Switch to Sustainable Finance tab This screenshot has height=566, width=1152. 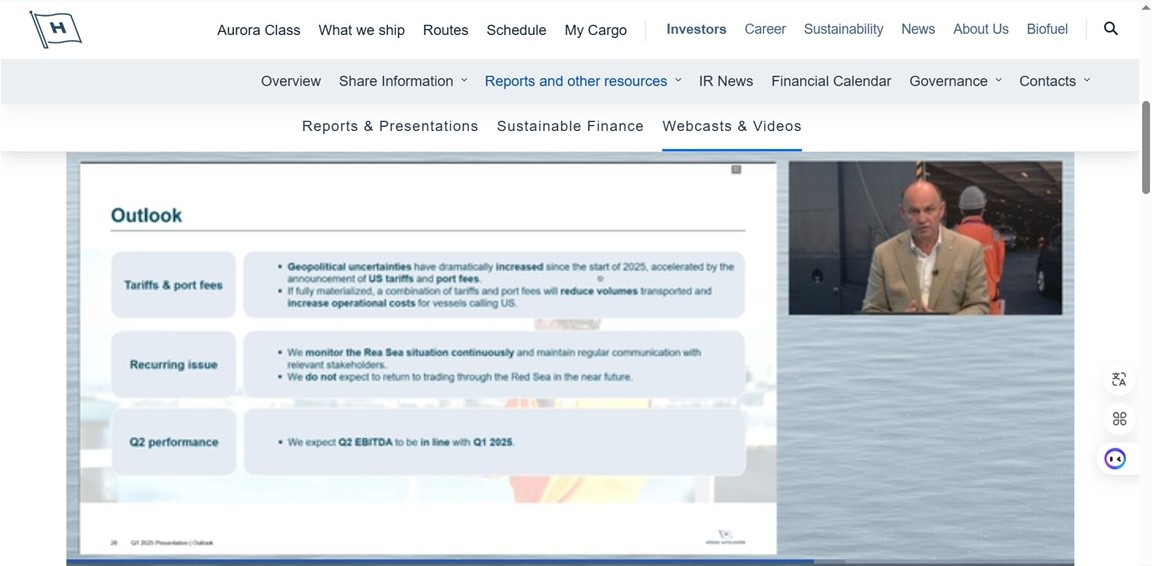[x=570, y=126]
